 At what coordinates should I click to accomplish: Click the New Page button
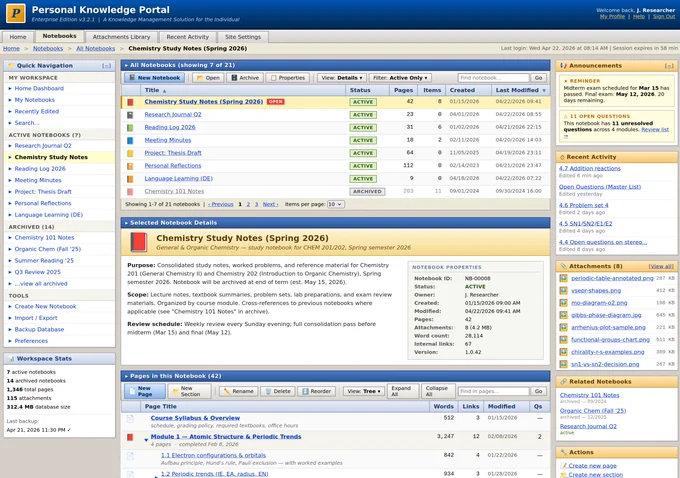click(x=145, y=391)
